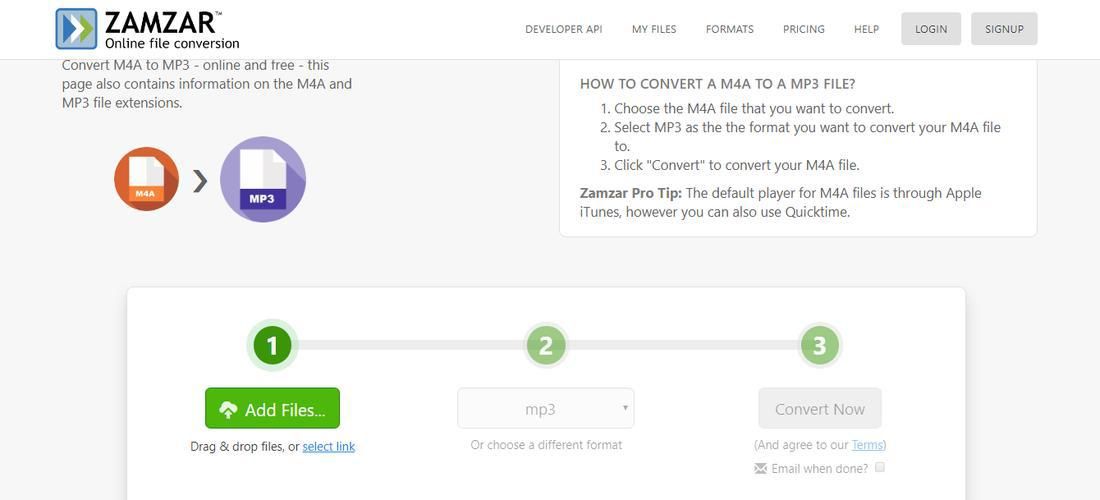Click the Login button
The image size is (1100, 500).
pyautogui.click(x=931, y=29)
